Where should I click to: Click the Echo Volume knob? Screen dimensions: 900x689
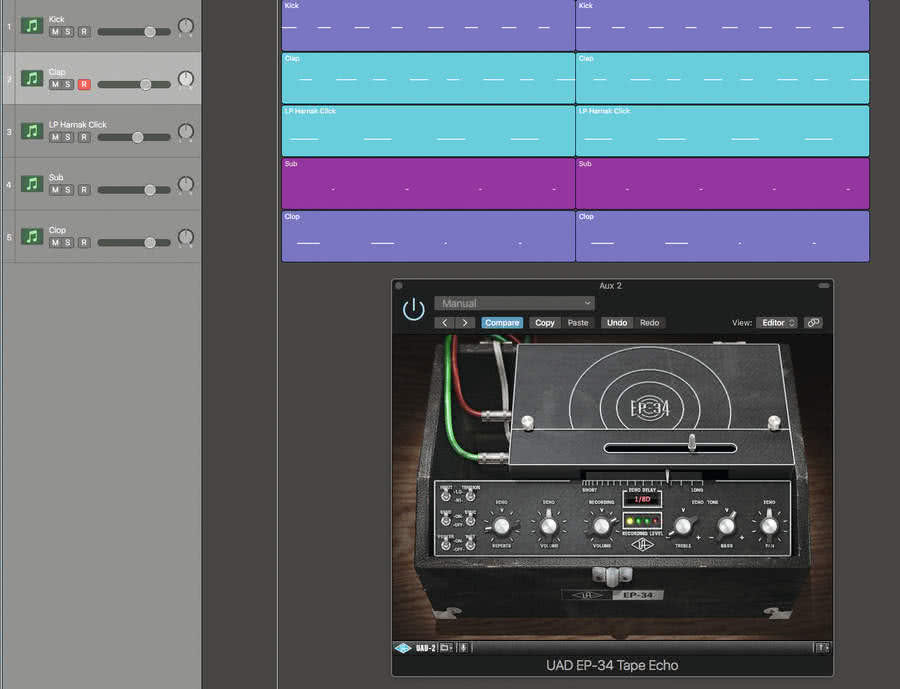(x=549, y=526)
